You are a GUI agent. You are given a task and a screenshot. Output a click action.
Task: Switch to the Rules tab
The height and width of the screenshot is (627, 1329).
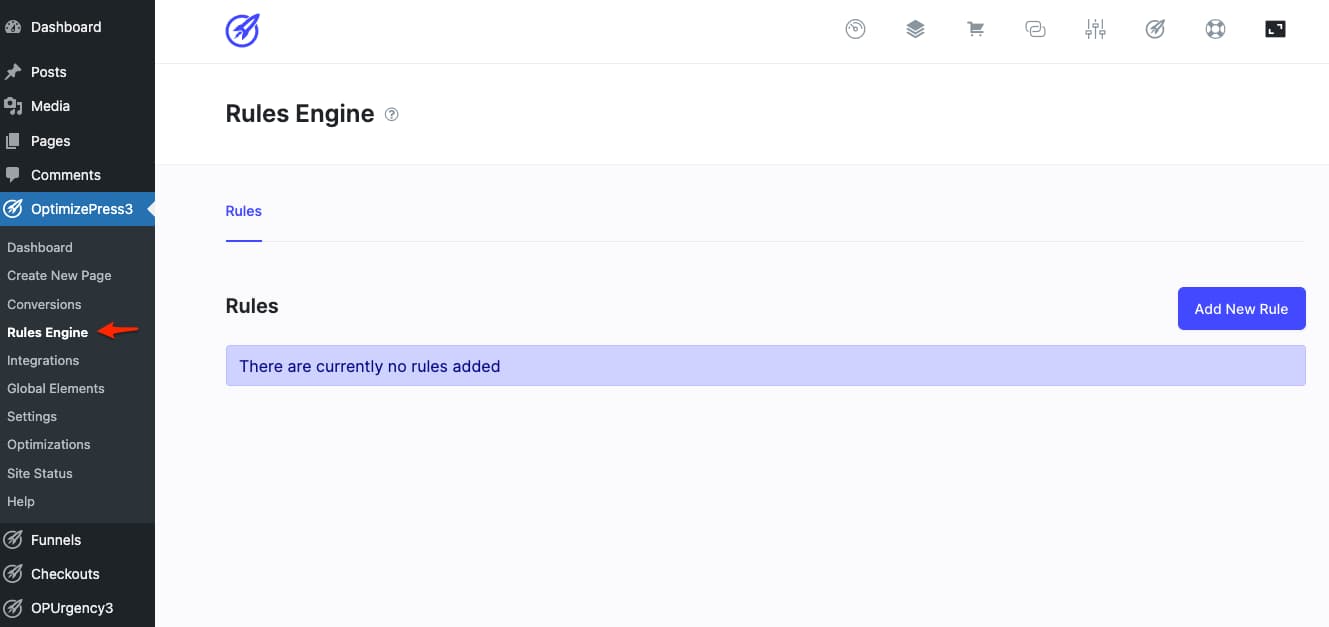tap(243, 211)
